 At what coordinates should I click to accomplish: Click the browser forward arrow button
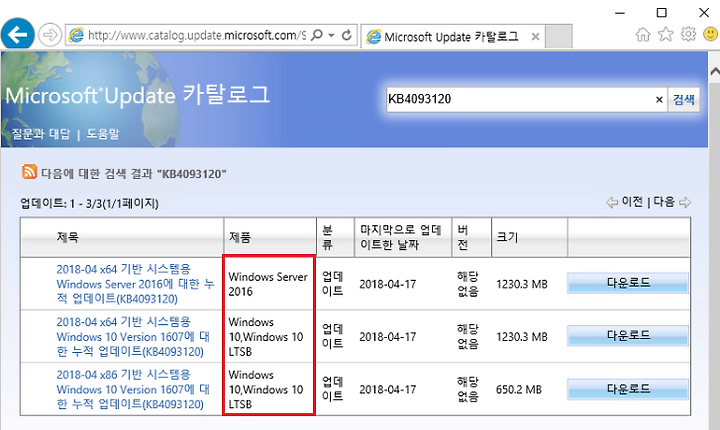50,34
